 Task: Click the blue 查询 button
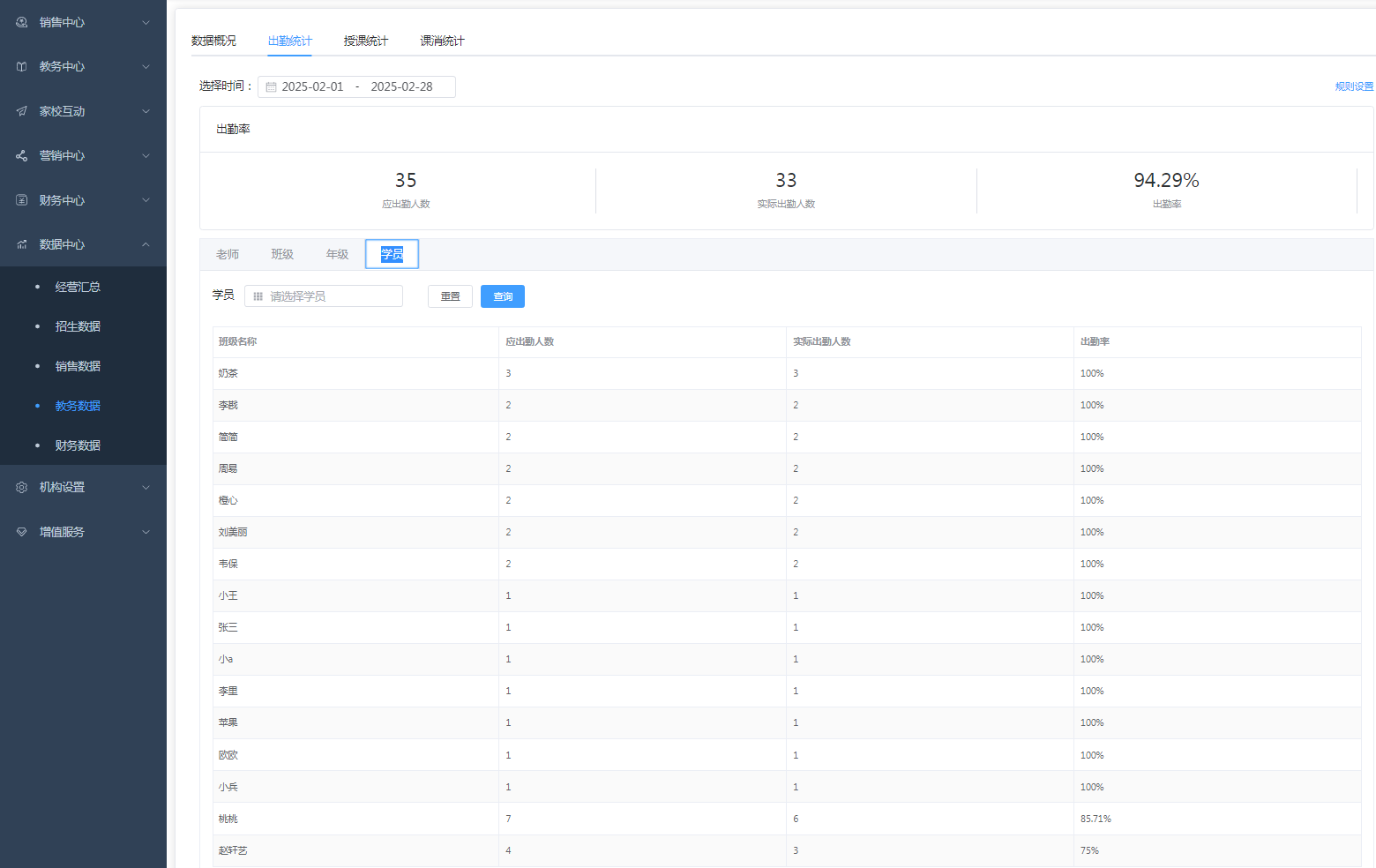click(503, 296)
